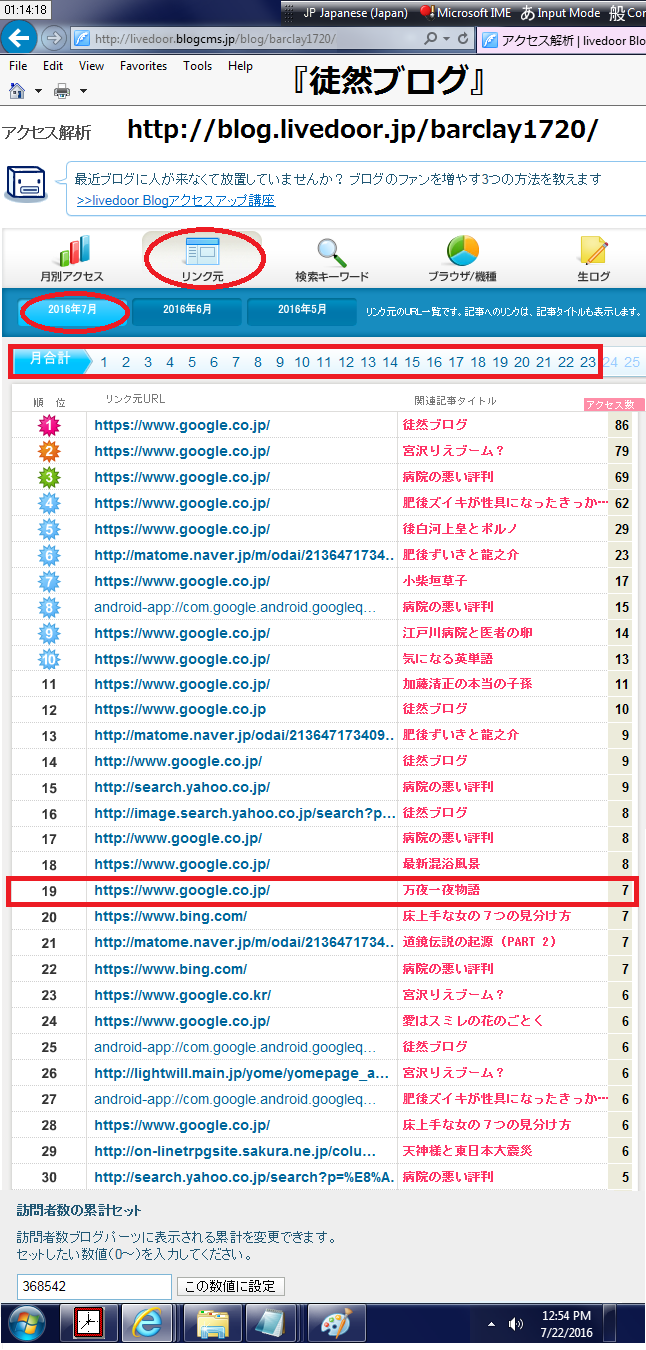Click the refresh icon in address bar
This screenshot has height=1350, width=646.
coord(462,38)
